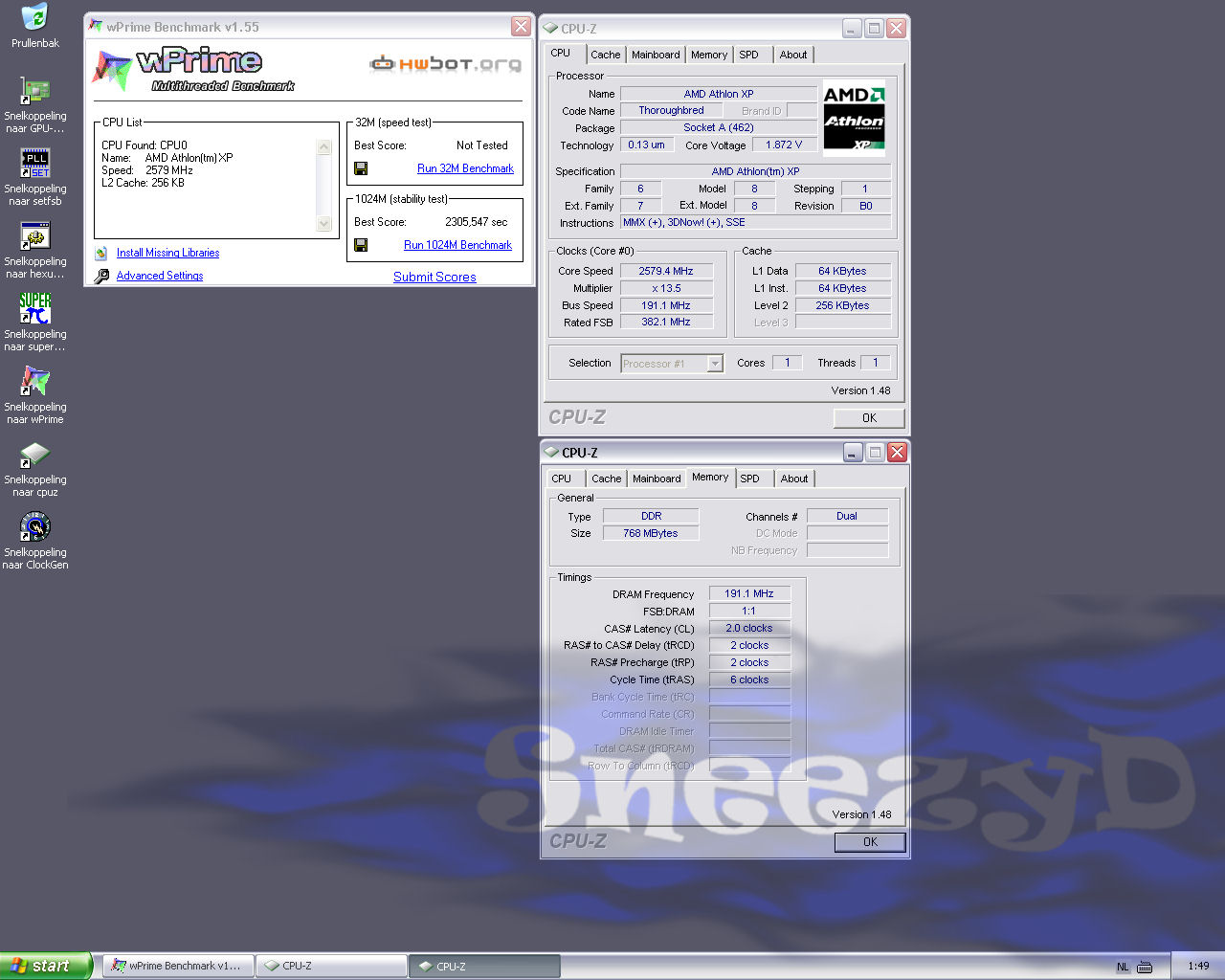Click the Cycle Time (tRAS) 6 clocks value
The height and width of the screenshot is (980, 1225).
[x=749, y=680]
